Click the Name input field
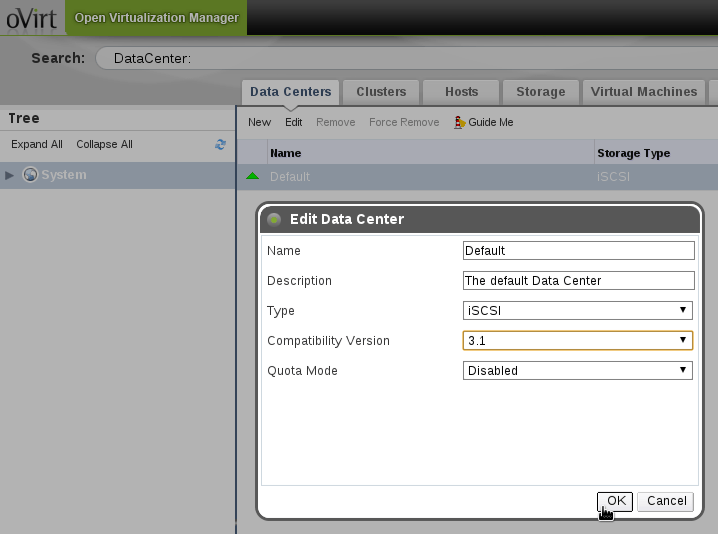The height and width of the screenshot is (534, 718). point(578,251)
